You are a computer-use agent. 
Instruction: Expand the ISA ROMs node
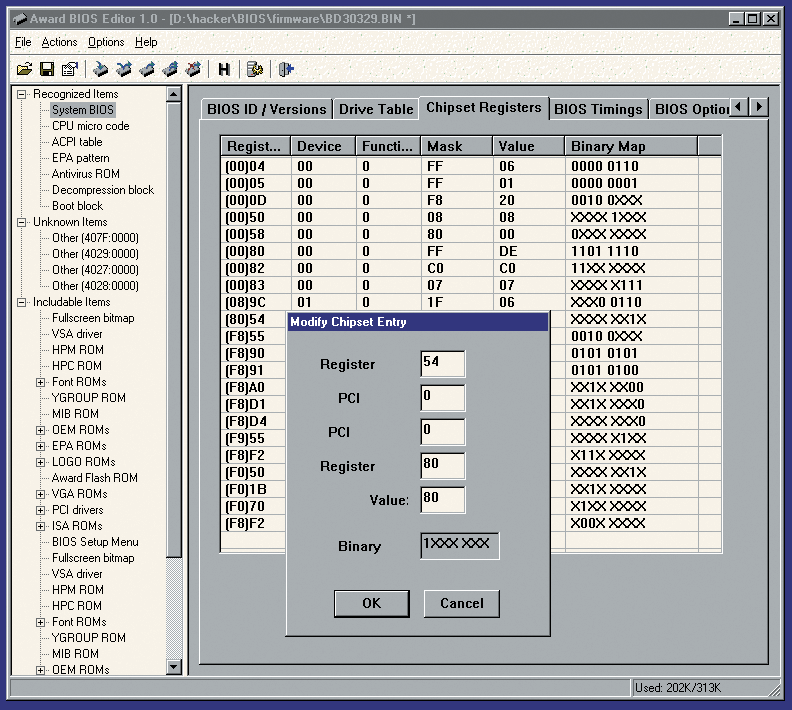(40, 527)
